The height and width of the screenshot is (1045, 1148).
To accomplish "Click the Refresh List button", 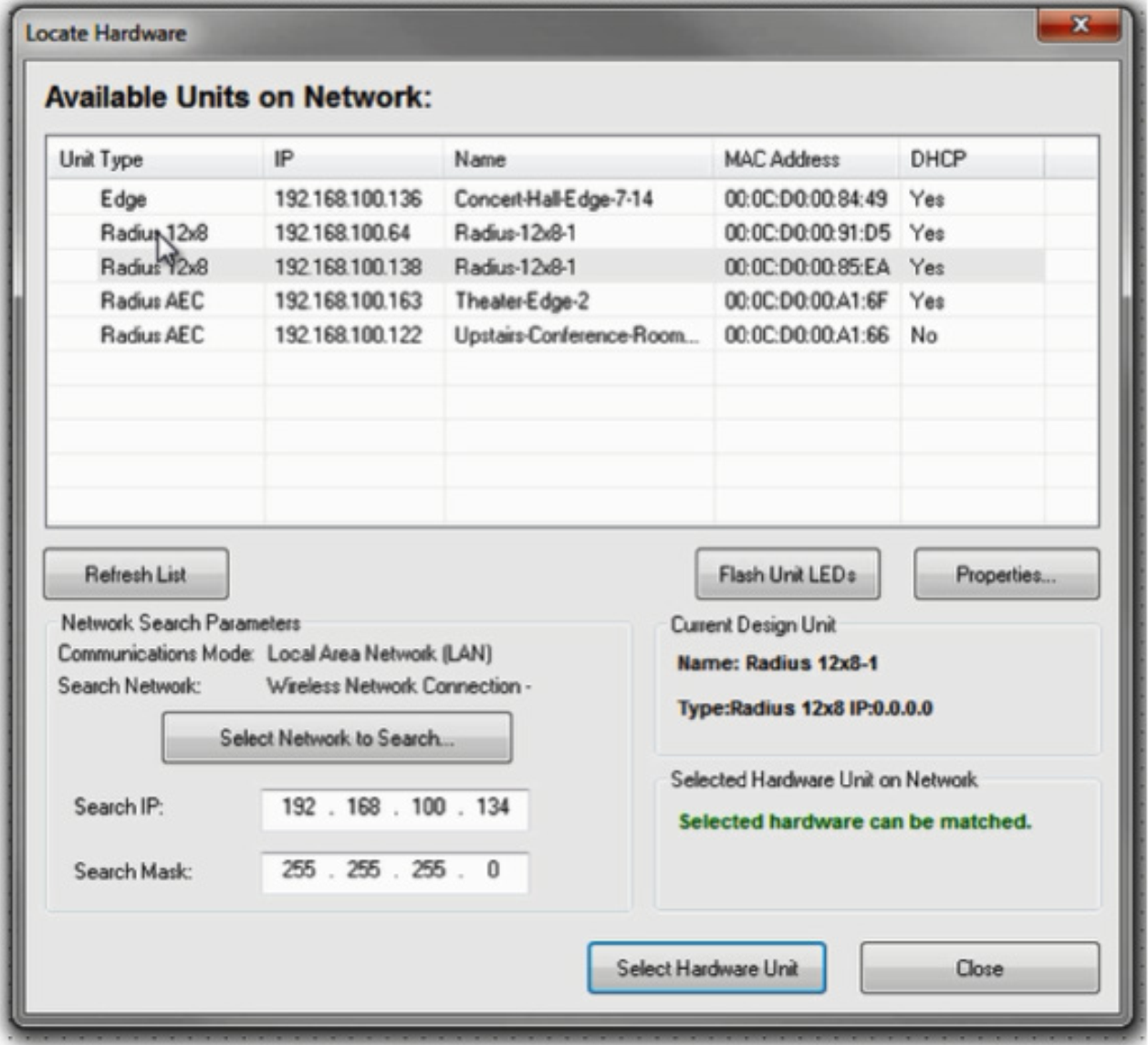I will (135, 574).
